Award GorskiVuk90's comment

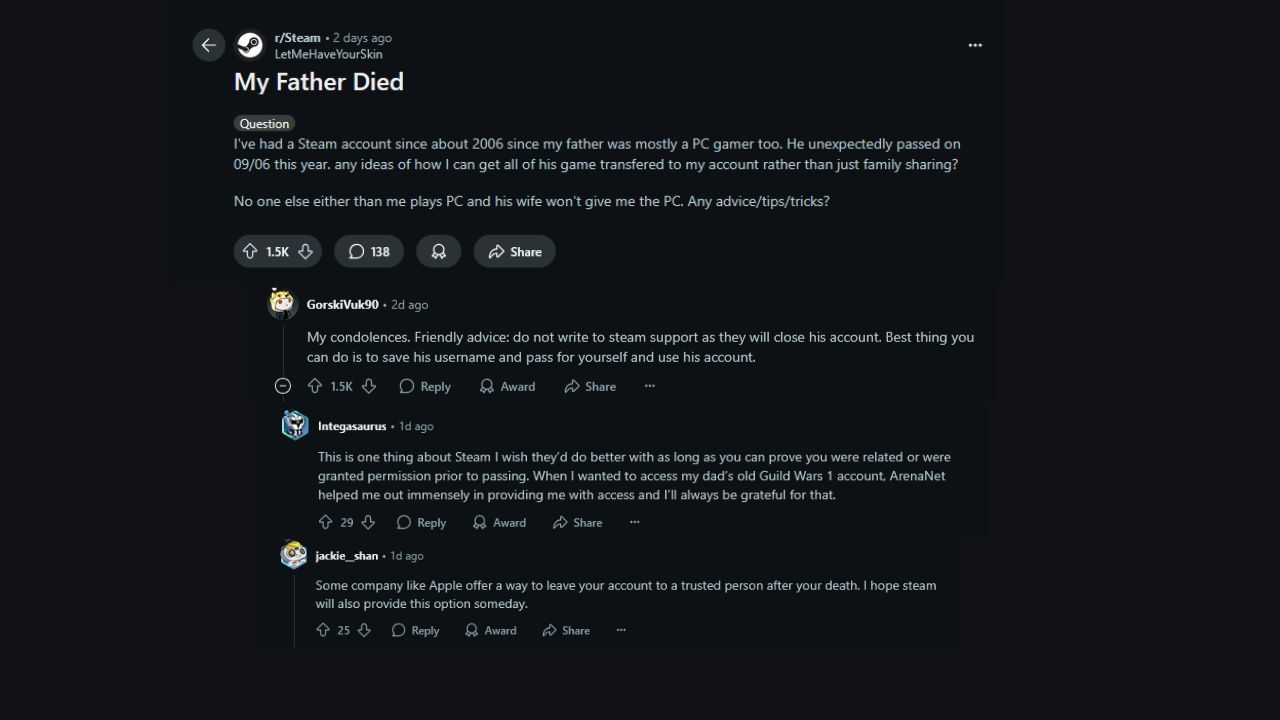[x=507, y=386]
